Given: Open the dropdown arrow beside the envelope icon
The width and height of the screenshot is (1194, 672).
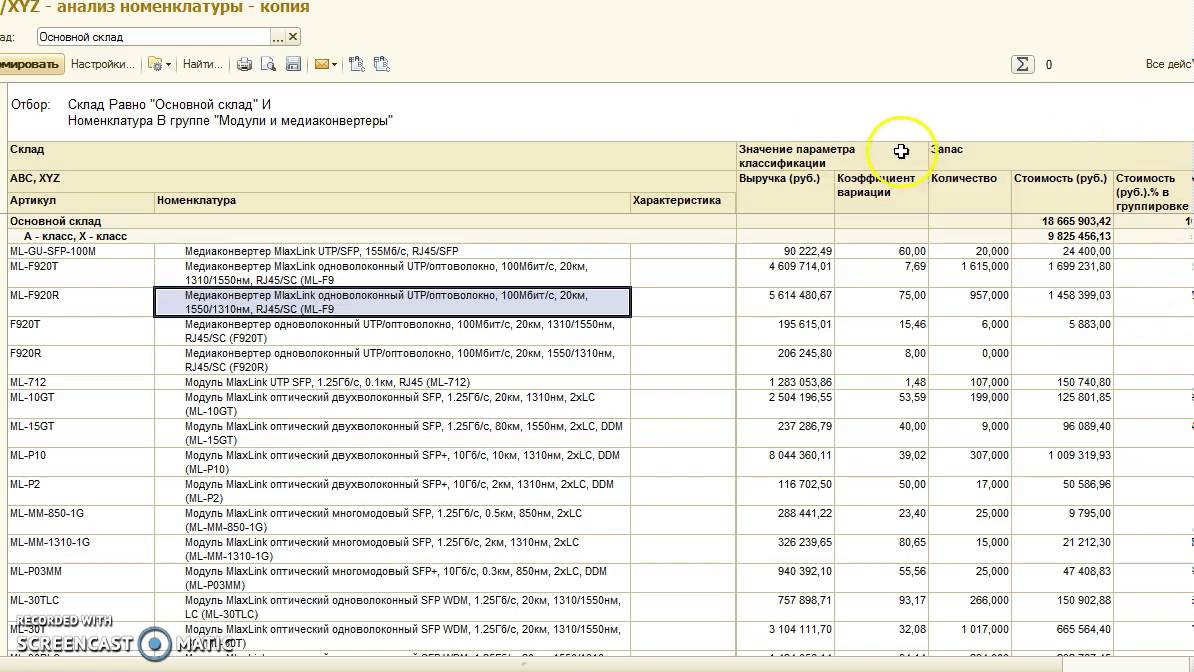Looking at the screenshot, I should 334,65.
